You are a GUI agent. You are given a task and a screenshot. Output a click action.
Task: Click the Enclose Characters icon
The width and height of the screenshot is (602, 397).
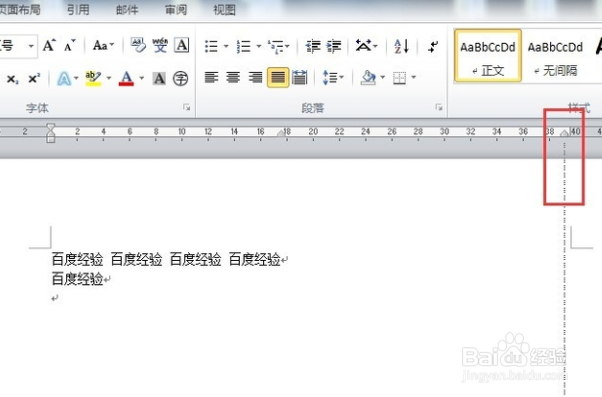[x=180, y=78]
